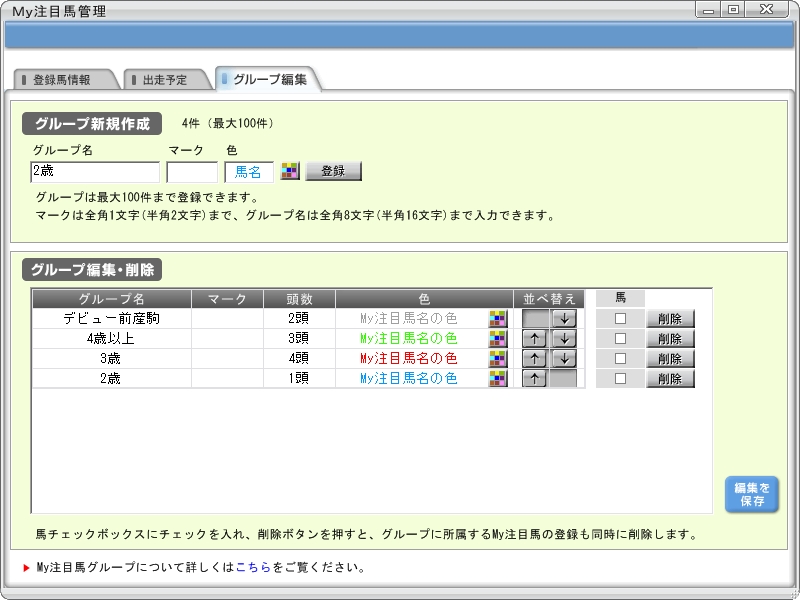Image resolution: width=800 pixels, height=600 pixels.
Task: Click 頭数 column header
Action: [x=299, y=298]
